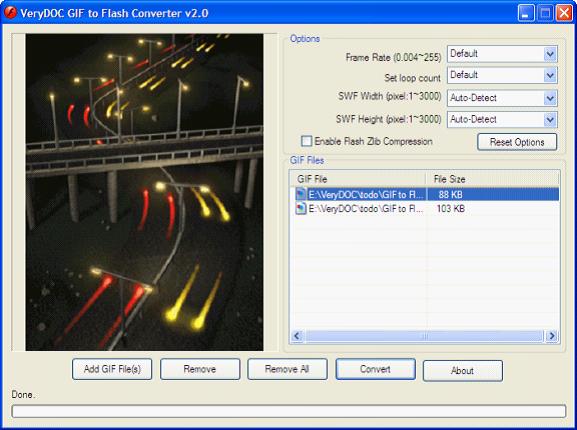Close the GIF to Flash Converter window

564,13
